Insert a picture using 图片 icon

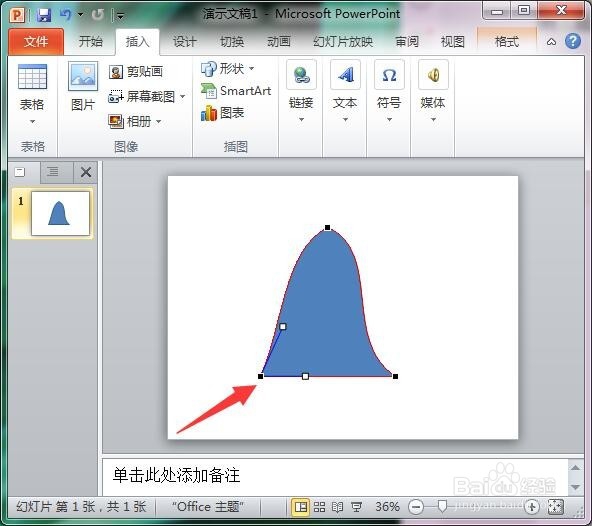83,77
